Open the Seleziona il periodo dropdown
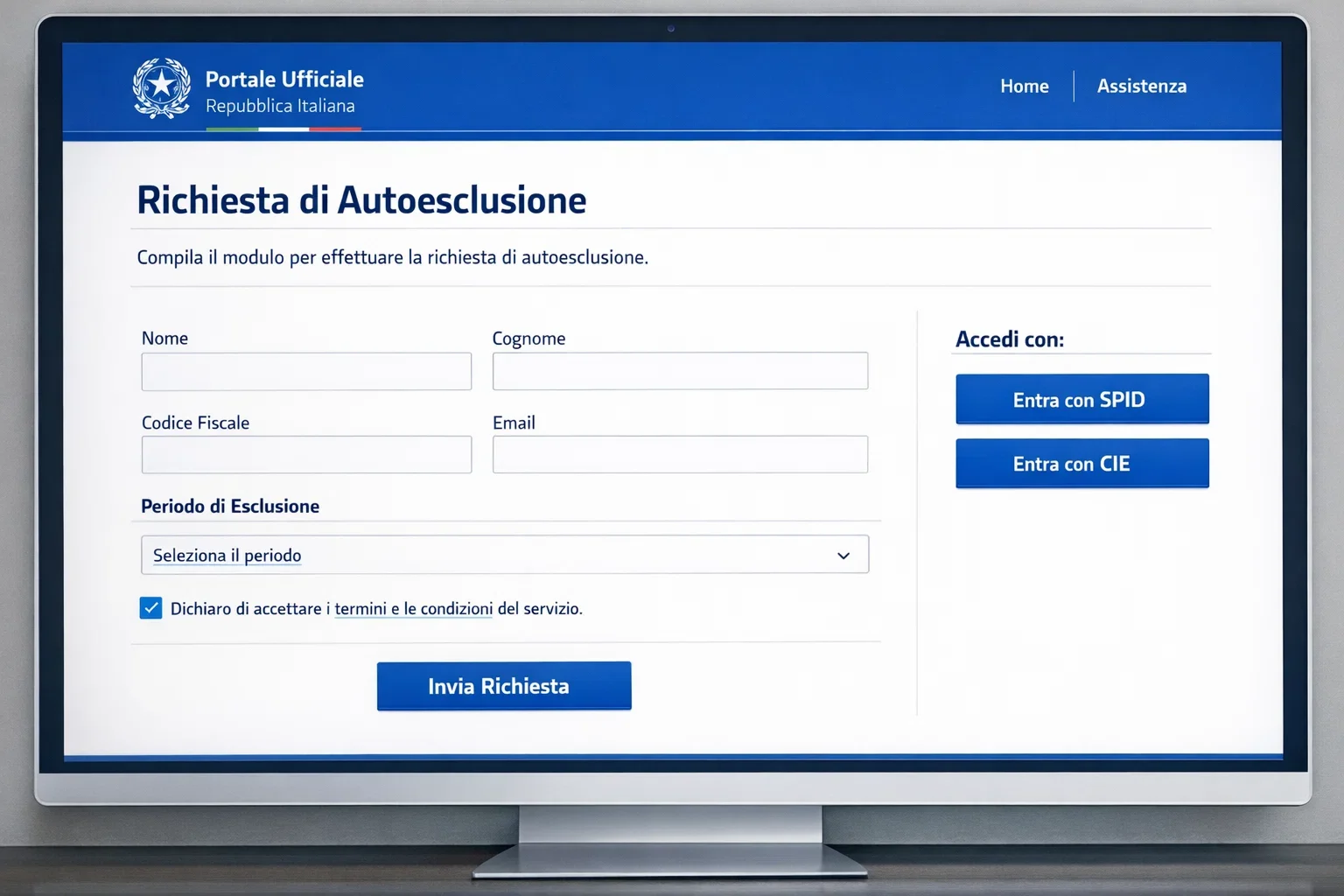The height and width of the screenshot is (896, 1344). coord(504,554)
